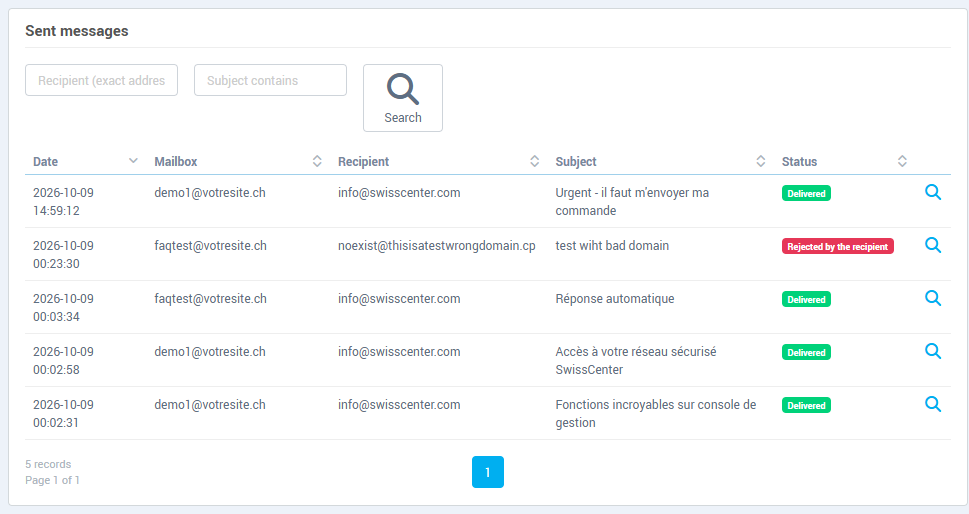The image size is (969, 514).
Task: View details of 'test wiht bad domain' message
Action: pos(933,245)
